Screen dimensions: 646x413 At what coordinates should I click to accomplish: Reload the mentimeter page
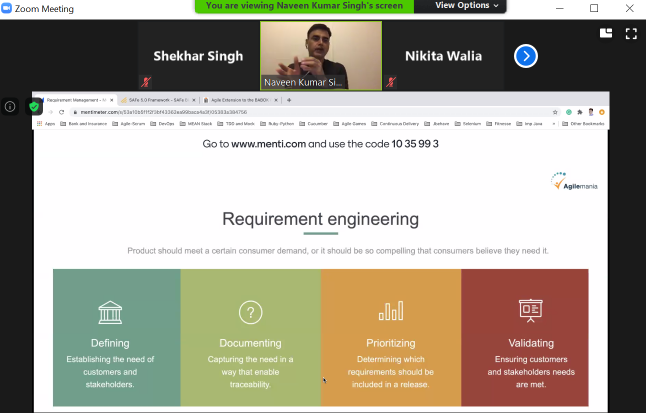tap(61, 112)
